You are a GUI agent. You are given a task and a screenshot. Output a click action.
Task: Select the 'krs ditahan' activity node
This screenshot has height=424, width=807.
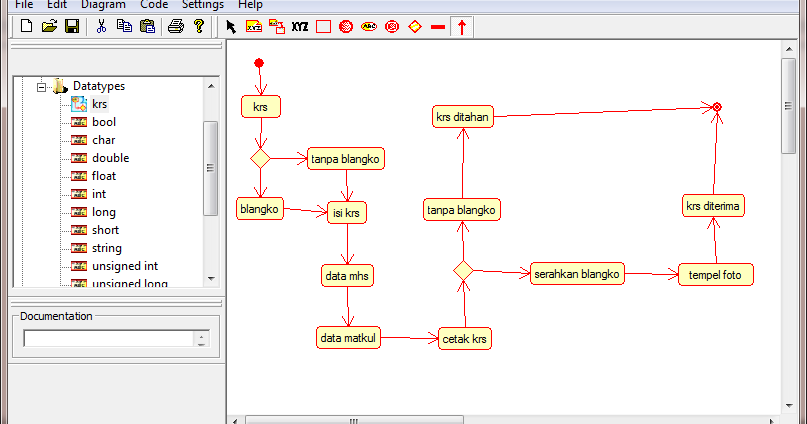[x=462, y=117]
